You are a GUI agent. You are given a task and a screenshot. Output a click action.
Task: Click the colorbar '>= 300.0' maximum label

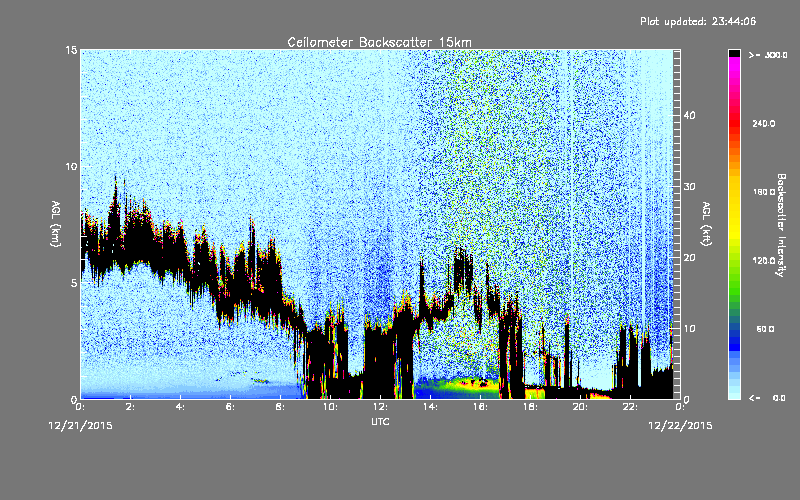[x=768, y=55]
